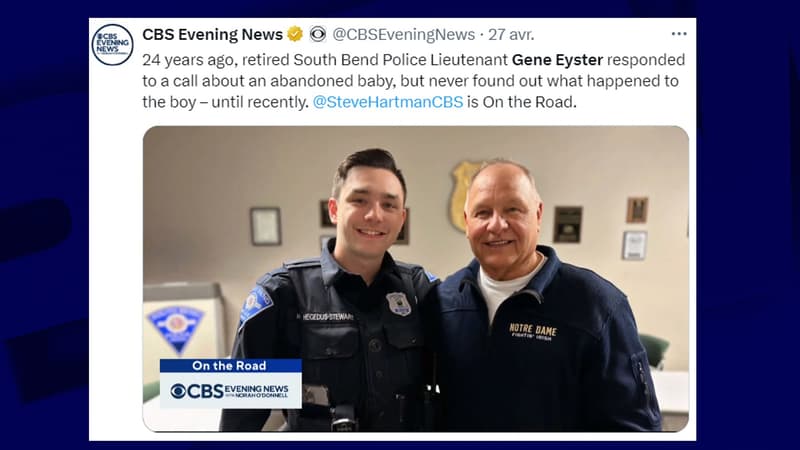Click the officer's silver chest badge
This screenshot has width=800, height=450.
coord(399,304)
